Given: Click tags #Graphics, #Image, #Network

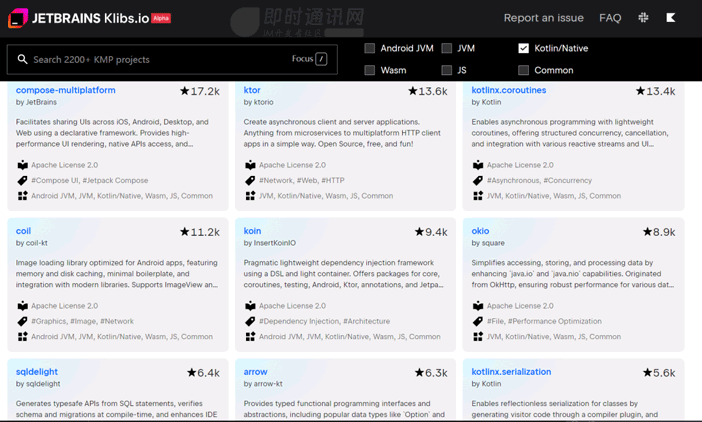Looking at the screenshot, I should 82,321.
